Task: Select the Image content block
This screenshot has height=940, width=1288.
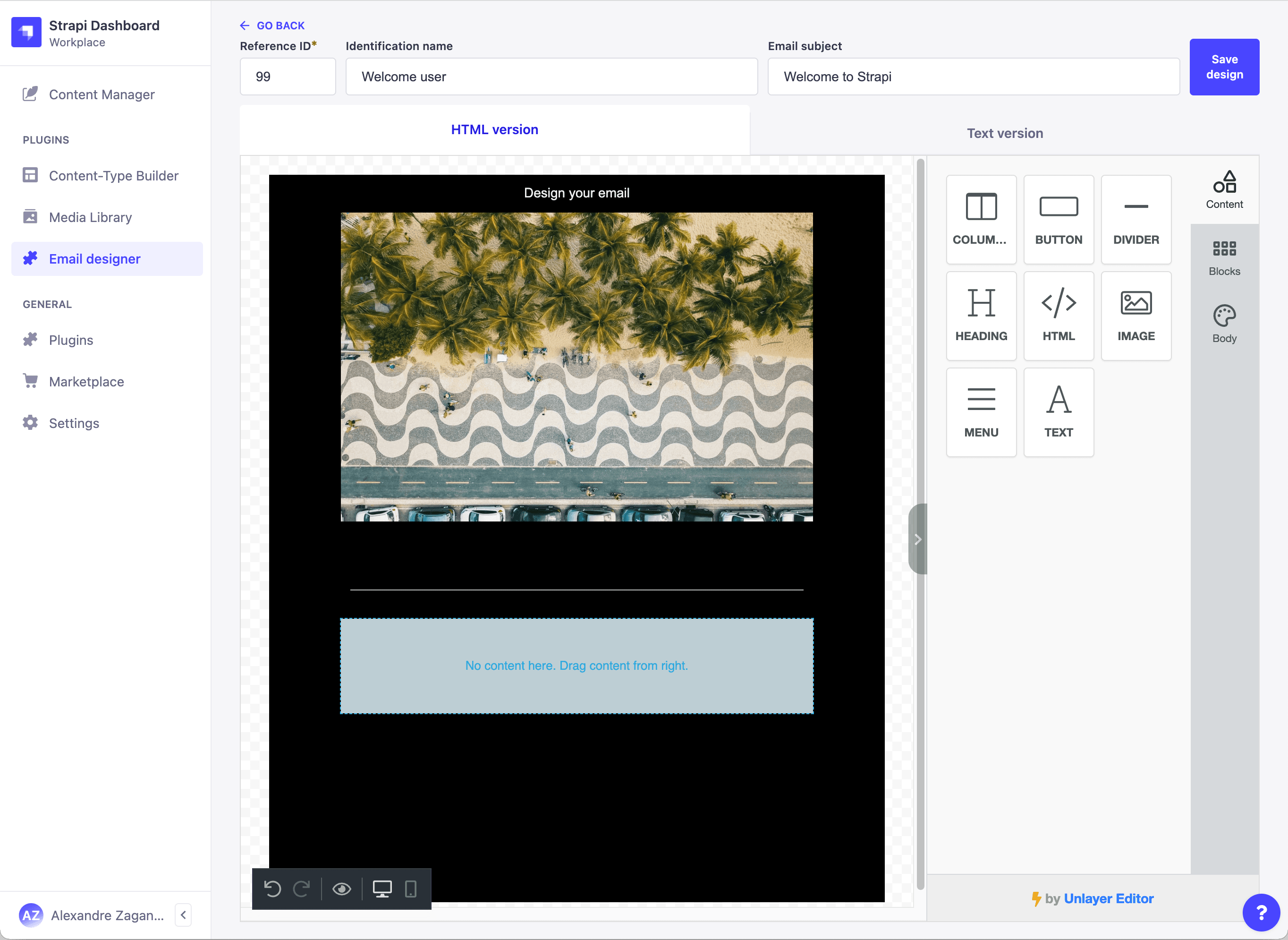Action: coord(1135,315)
